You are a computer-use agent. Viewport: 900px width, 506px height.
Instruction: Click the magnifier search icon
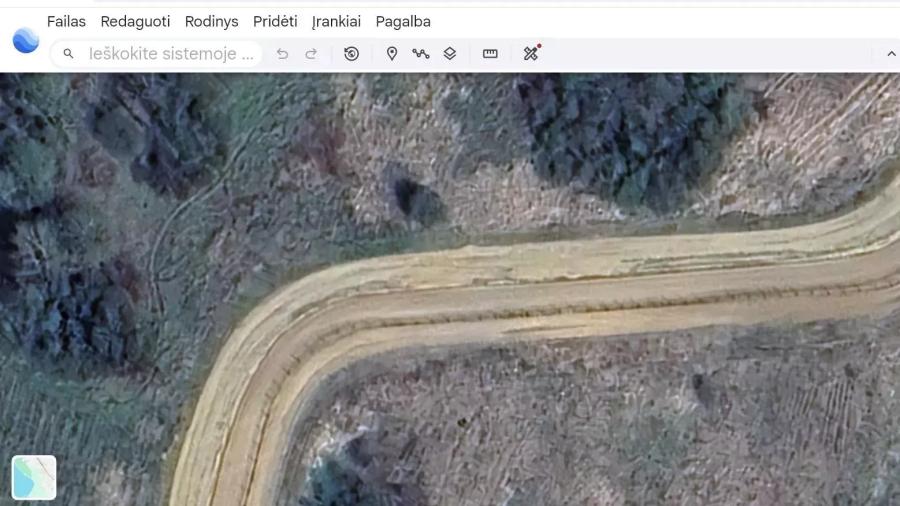pos(68,54)
